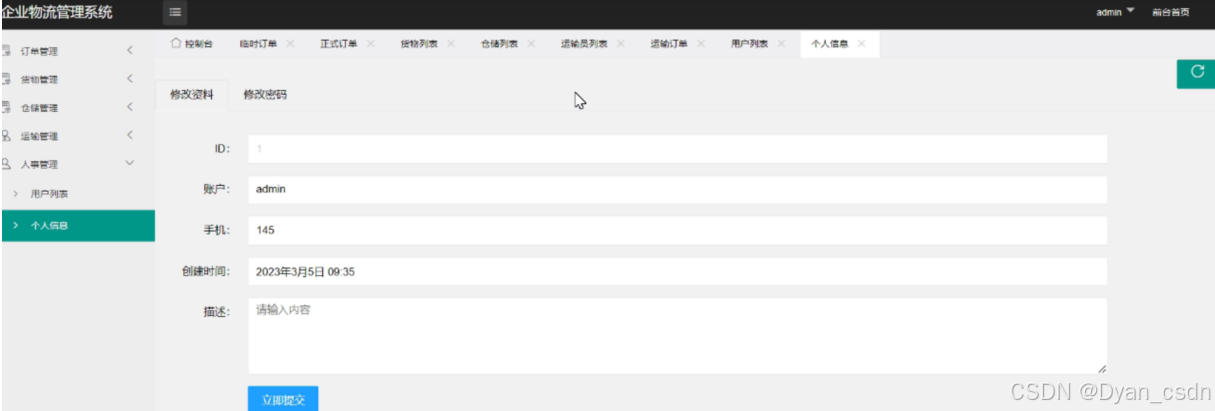This screenshot has width=1215, height=411.
Task: Switch to the 正式订单 tab
Action: click(x=338, y=44)
